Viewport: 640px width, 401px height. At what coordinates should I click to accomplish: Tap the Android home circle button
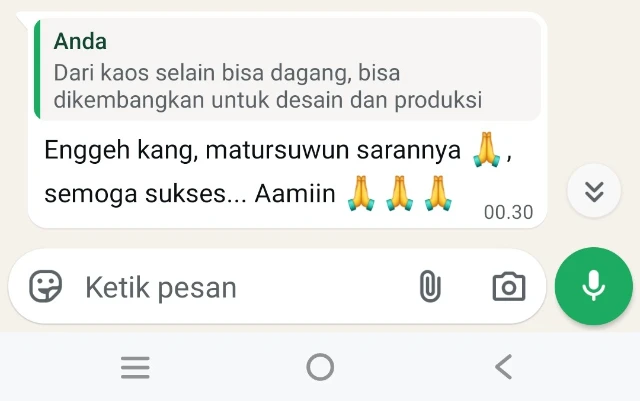tap(320, 367)
